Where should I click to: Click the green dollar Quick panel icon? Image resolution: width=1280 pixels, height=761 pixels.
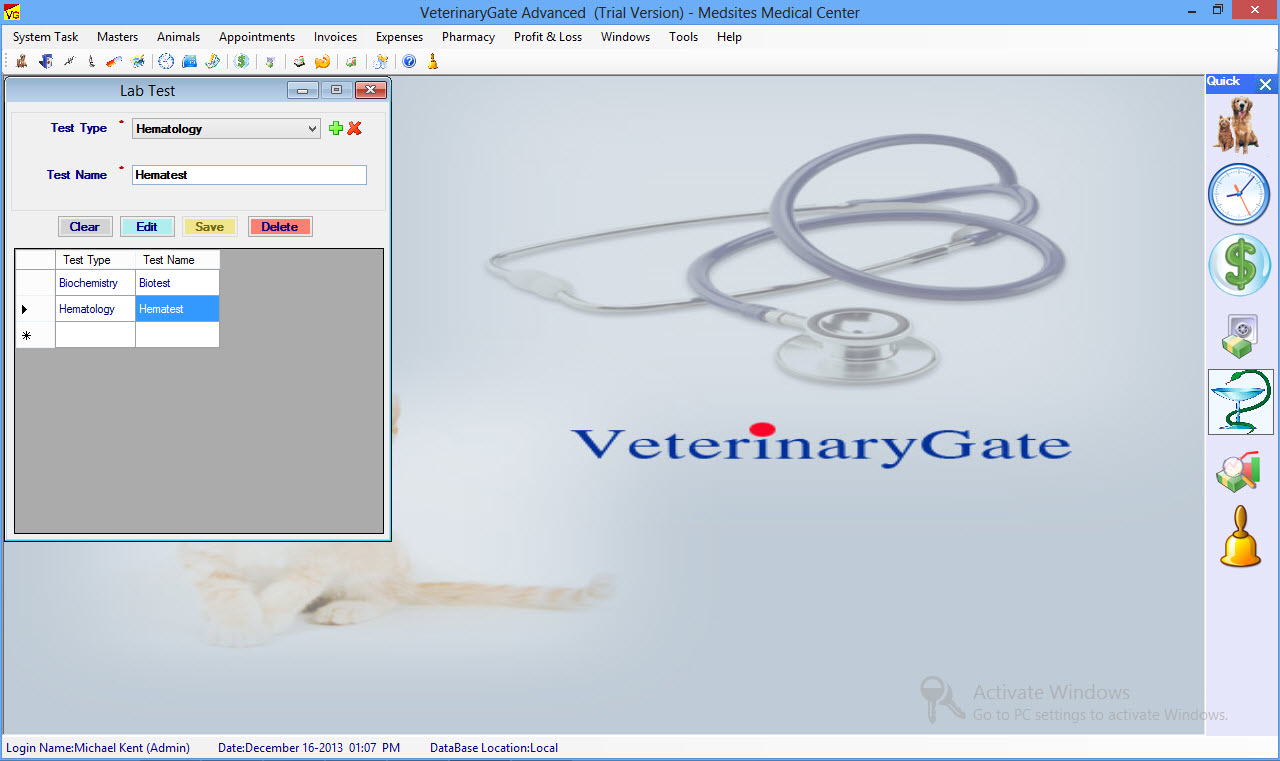pyautogui.click(x=1239, y=265)
